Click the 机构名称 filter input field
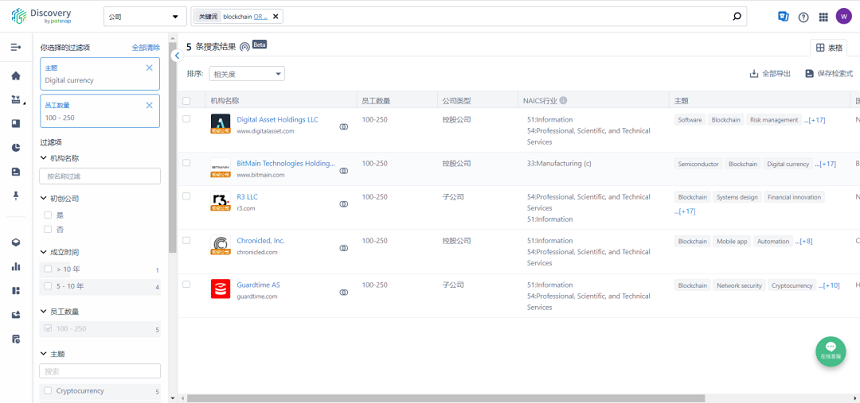The width and height of the screenshot is (860, 403). tap(100, 176)
